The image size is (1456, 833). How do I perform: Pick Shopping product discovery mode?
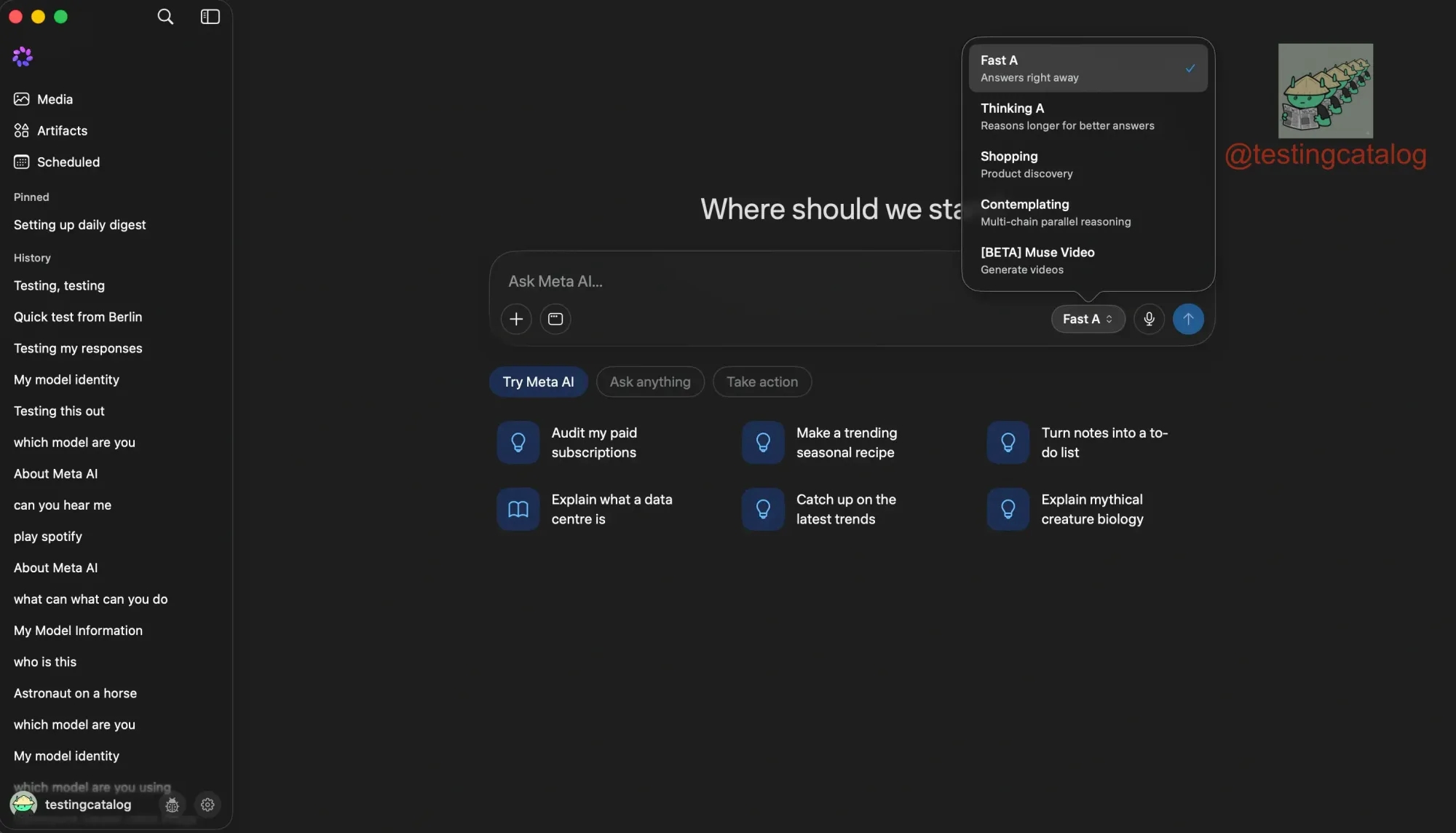(1088, 165)
